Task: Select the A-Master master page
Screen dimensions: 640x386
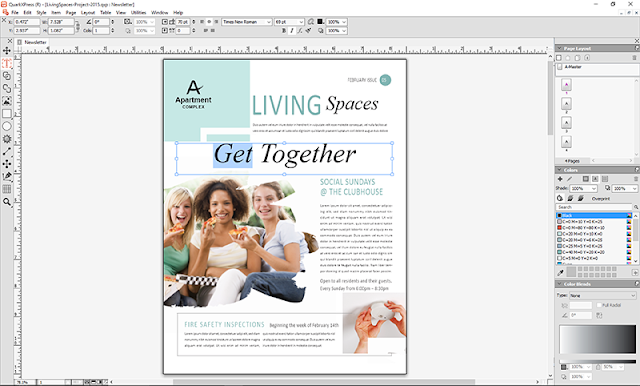Action: (x=573, y=67)
